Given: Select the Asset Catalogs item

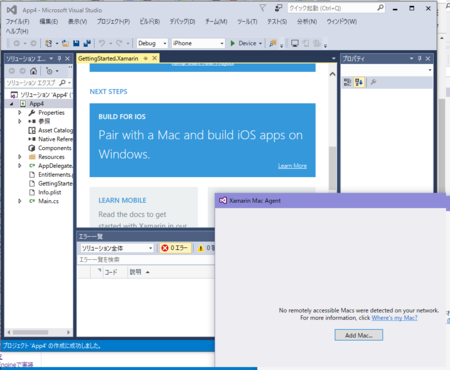Looking at the screenshot, I should pos(51,130).
